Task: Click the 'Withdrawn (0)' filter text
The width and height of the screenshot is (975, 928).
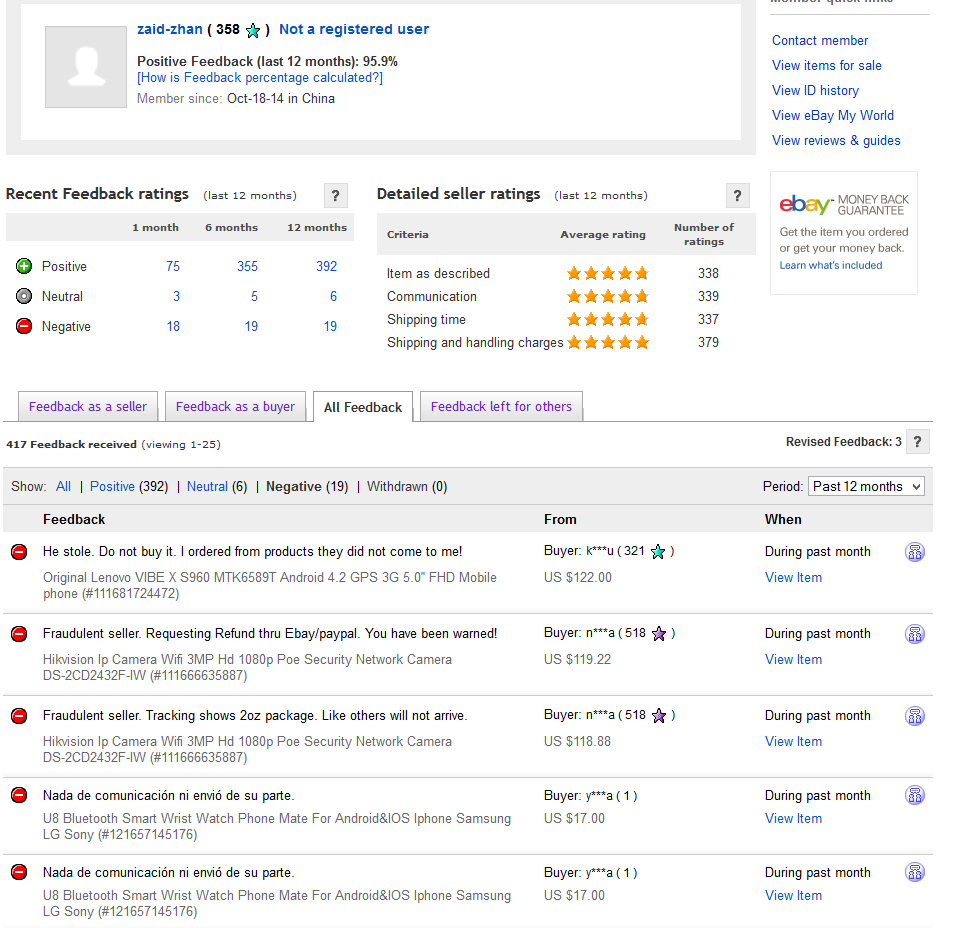Action: click(x=407, y=486)
